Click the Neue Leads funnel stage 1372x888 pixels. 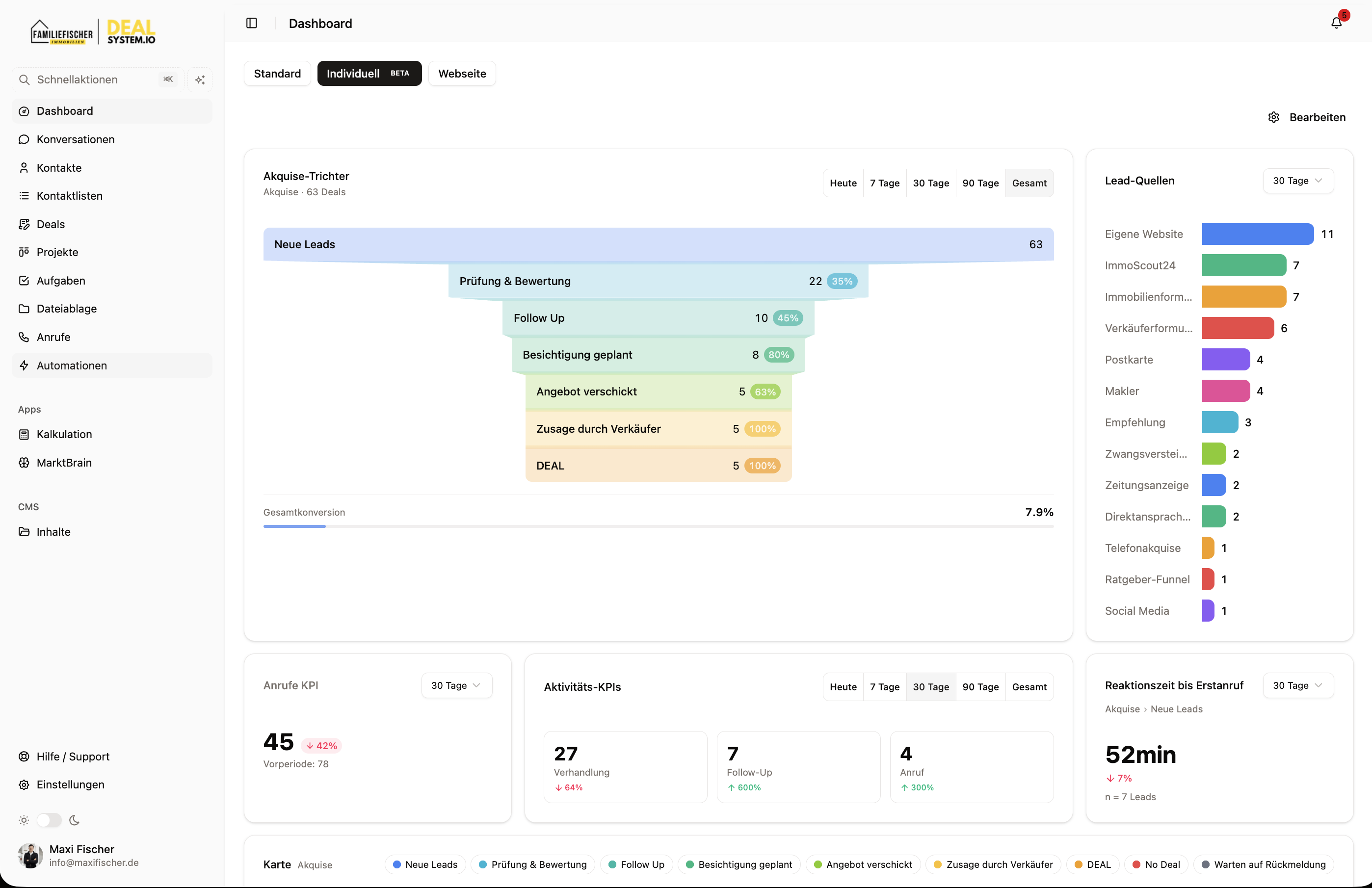tap(659, 244)
